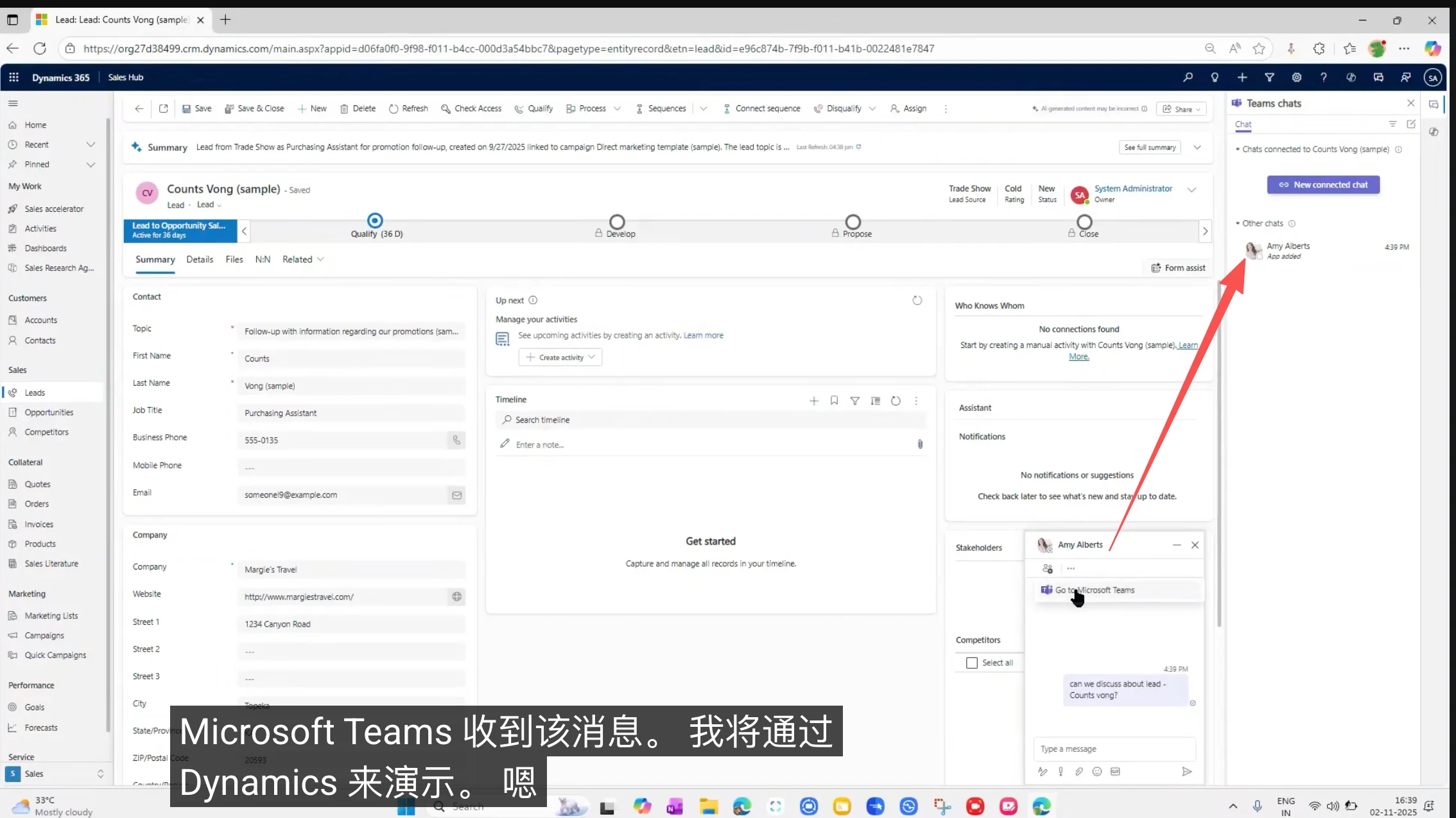This screenshot has height=818, width=1456.
Task: Refresh the timeline
Action: click(x=896, y=401)
